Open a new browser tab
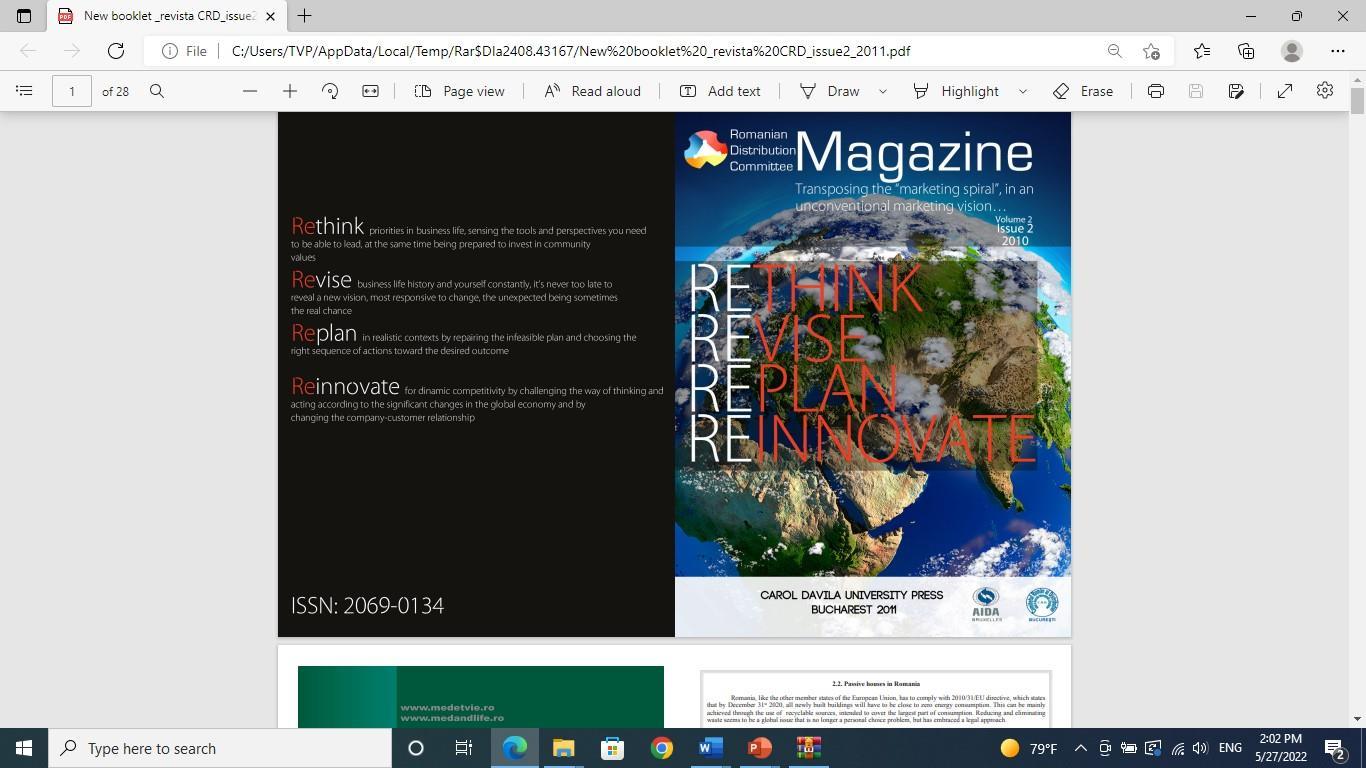The height and width of the screenshot is (768, 1366). pos(304,16)
